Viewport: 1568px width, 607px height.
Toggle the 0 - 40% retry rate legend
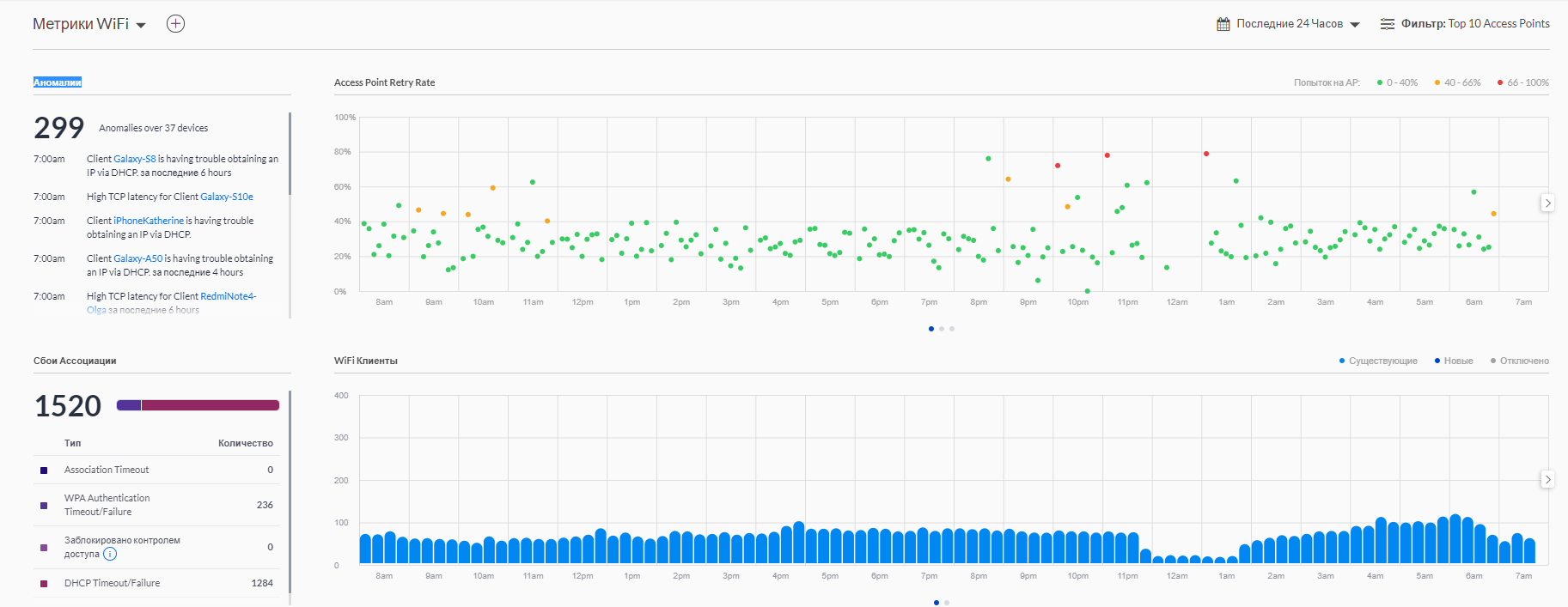1397,82
